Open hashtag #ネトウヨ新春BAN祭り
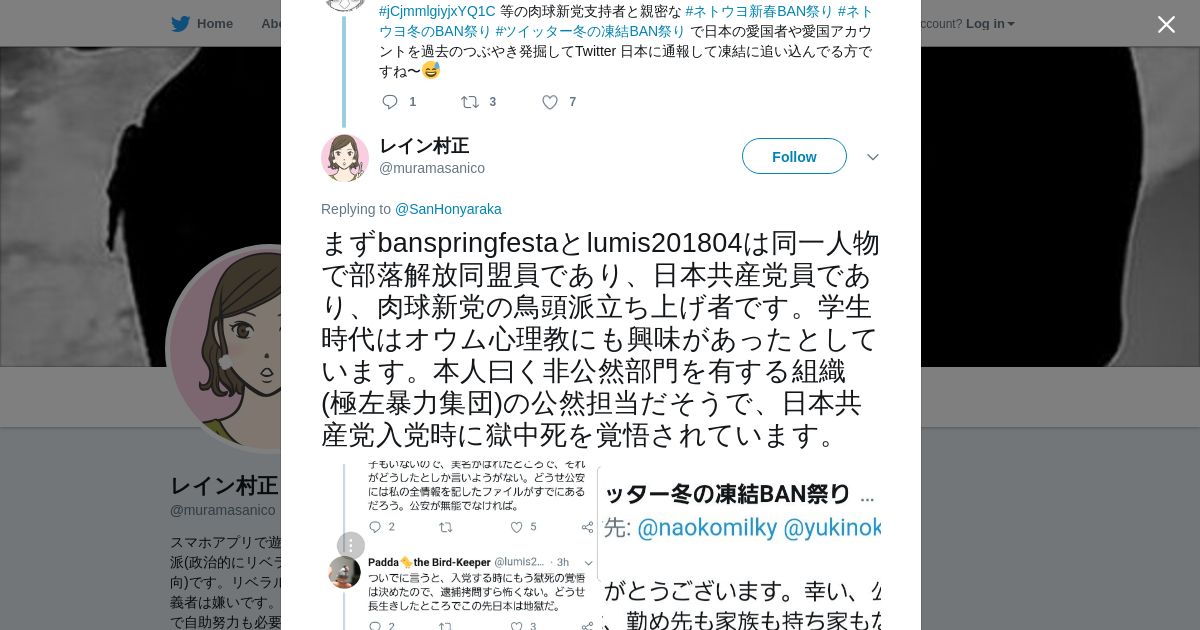This screenshot has height=630, width=1200. (759, 11)
